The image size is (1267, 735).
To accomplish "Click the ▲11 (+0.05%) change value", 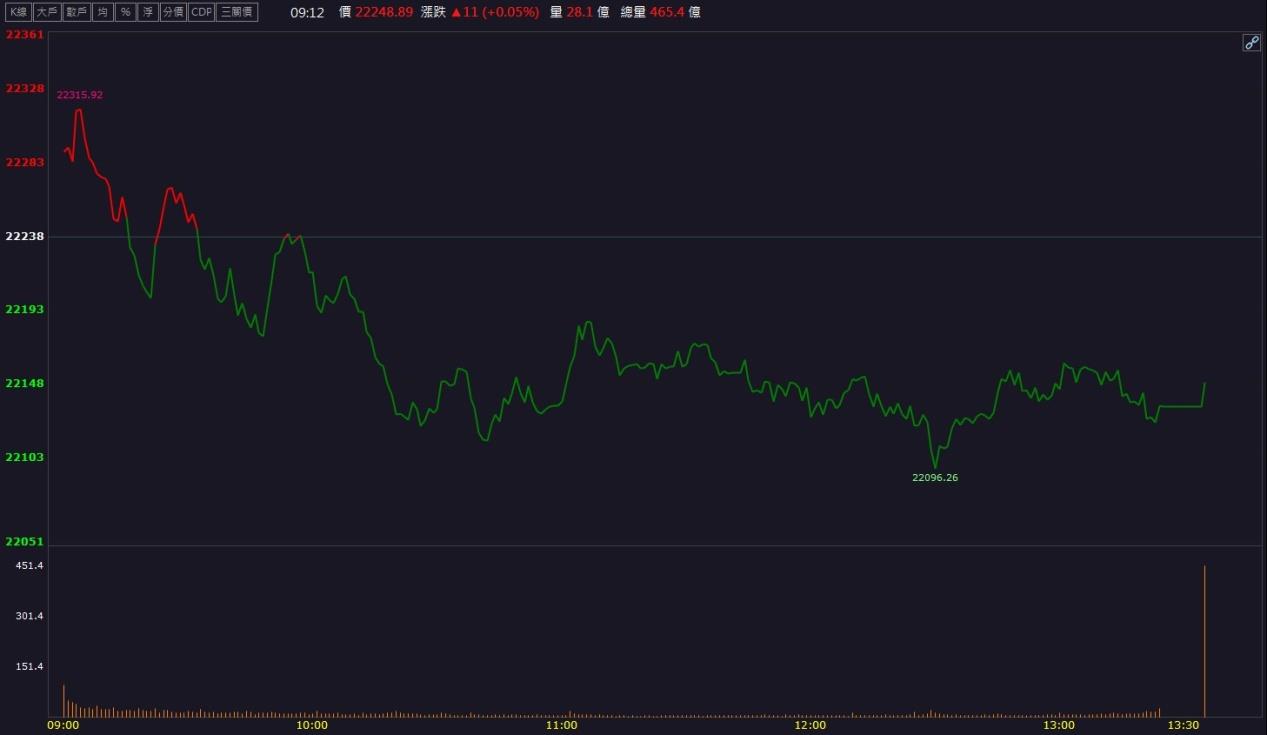I will coord(495,12).
